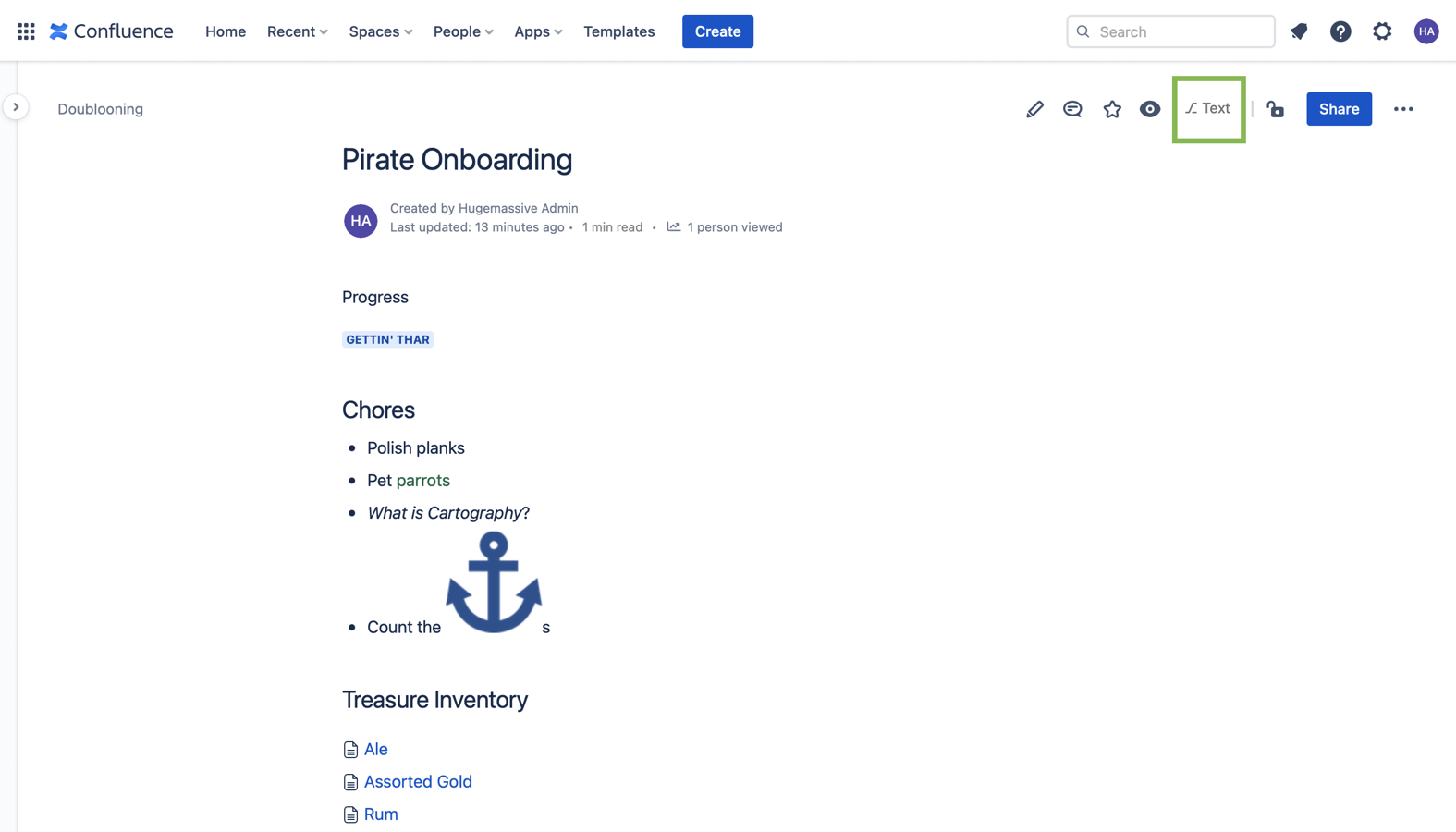Open the Assorted Gold link
1456x832 pixels.
click(x=418, y=782)
